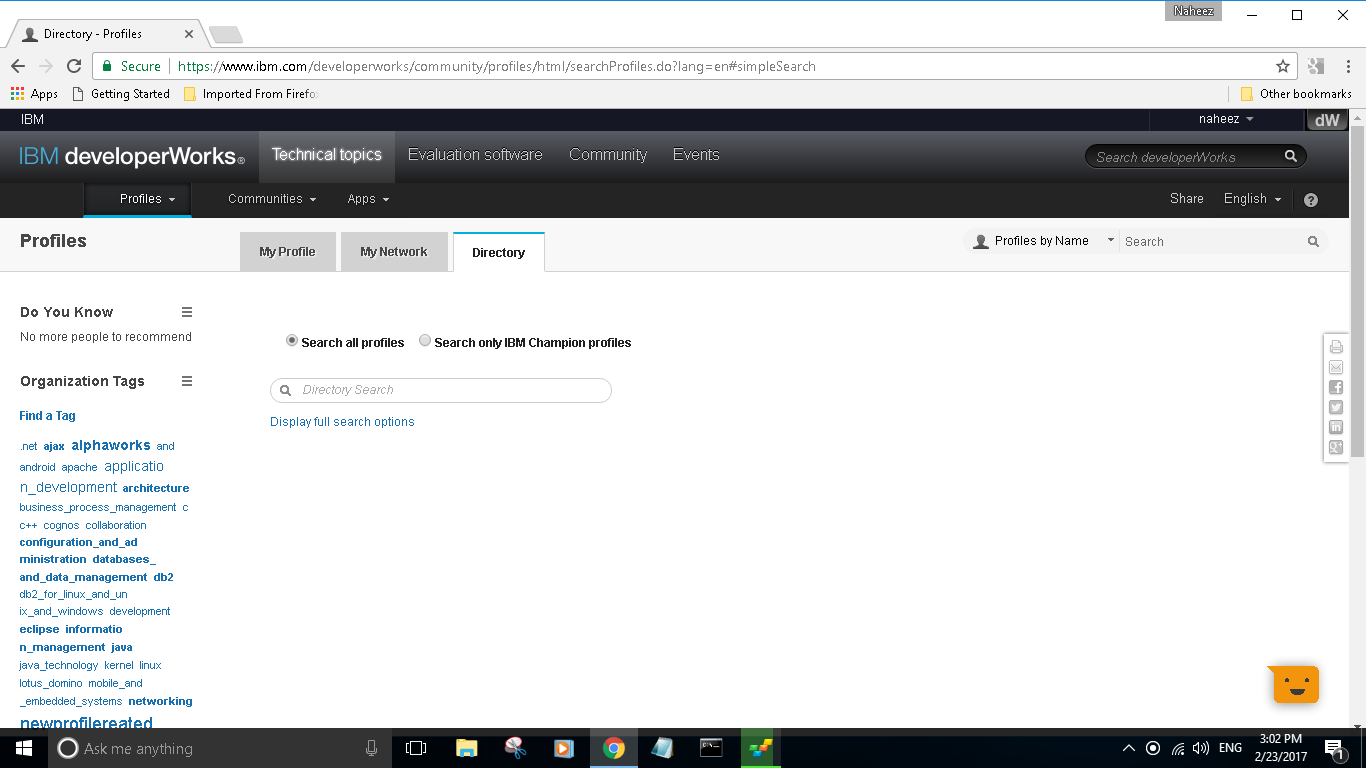Click the volume icon in system tray
The width and height of the screenshot is (1366, 768).
(x=1201, y=748)
